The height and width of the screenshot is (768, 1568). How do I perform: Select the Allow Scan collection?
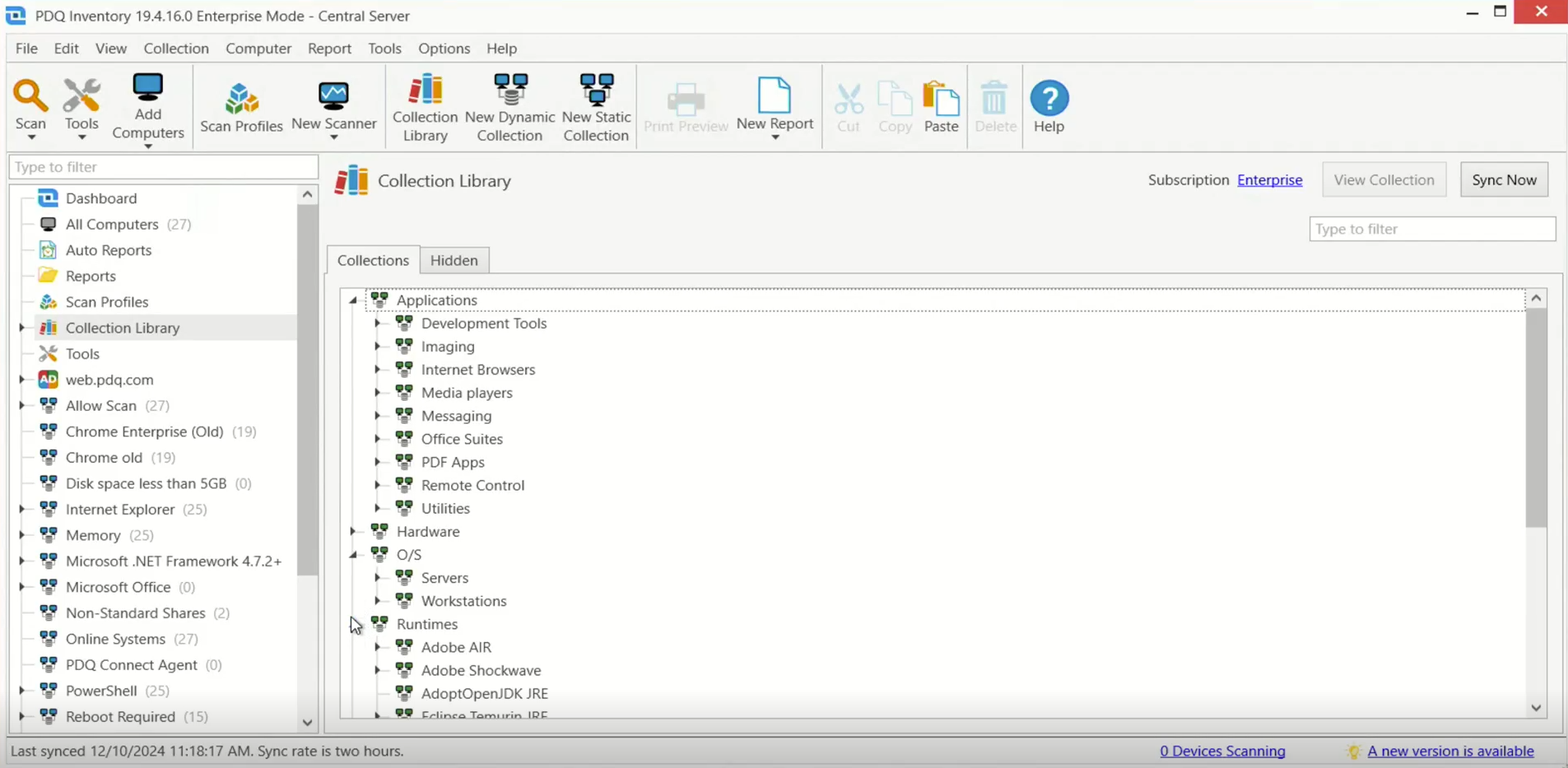coord(101,406)
